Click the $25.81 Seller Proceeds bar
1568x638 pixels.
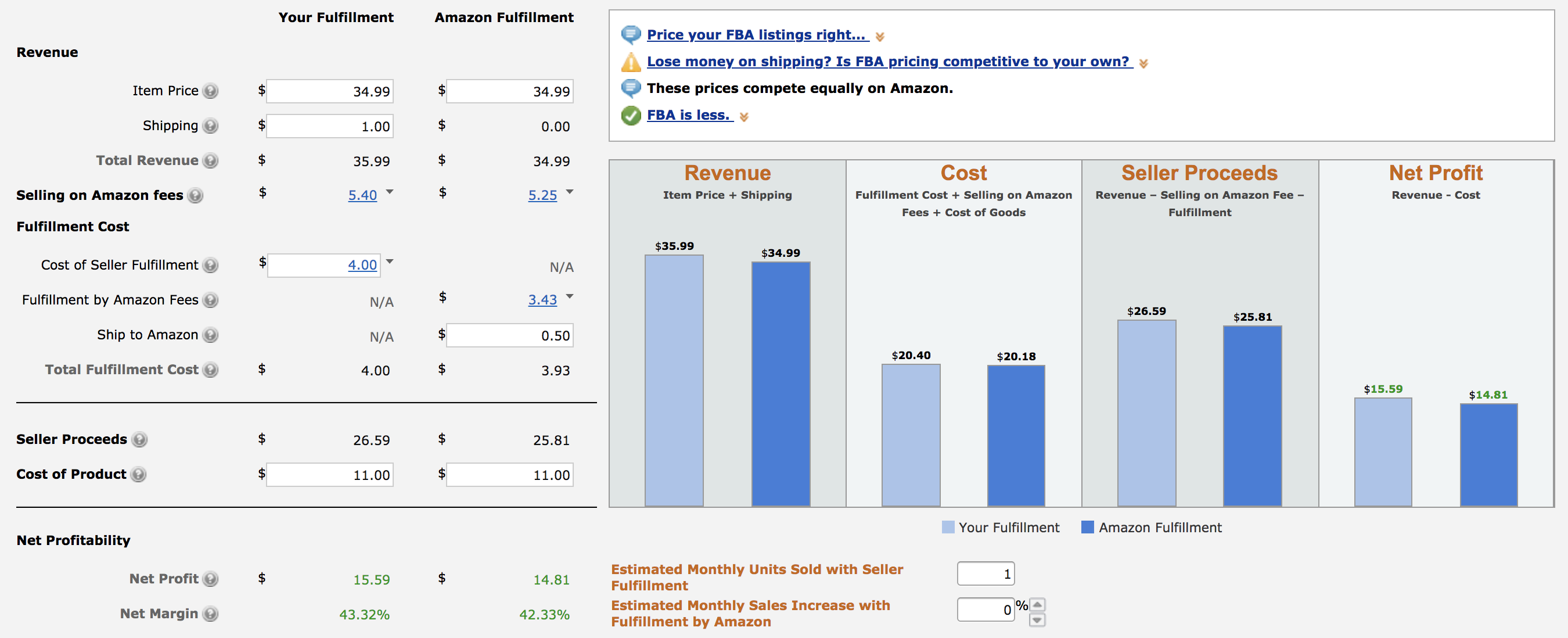(1252, 416)
